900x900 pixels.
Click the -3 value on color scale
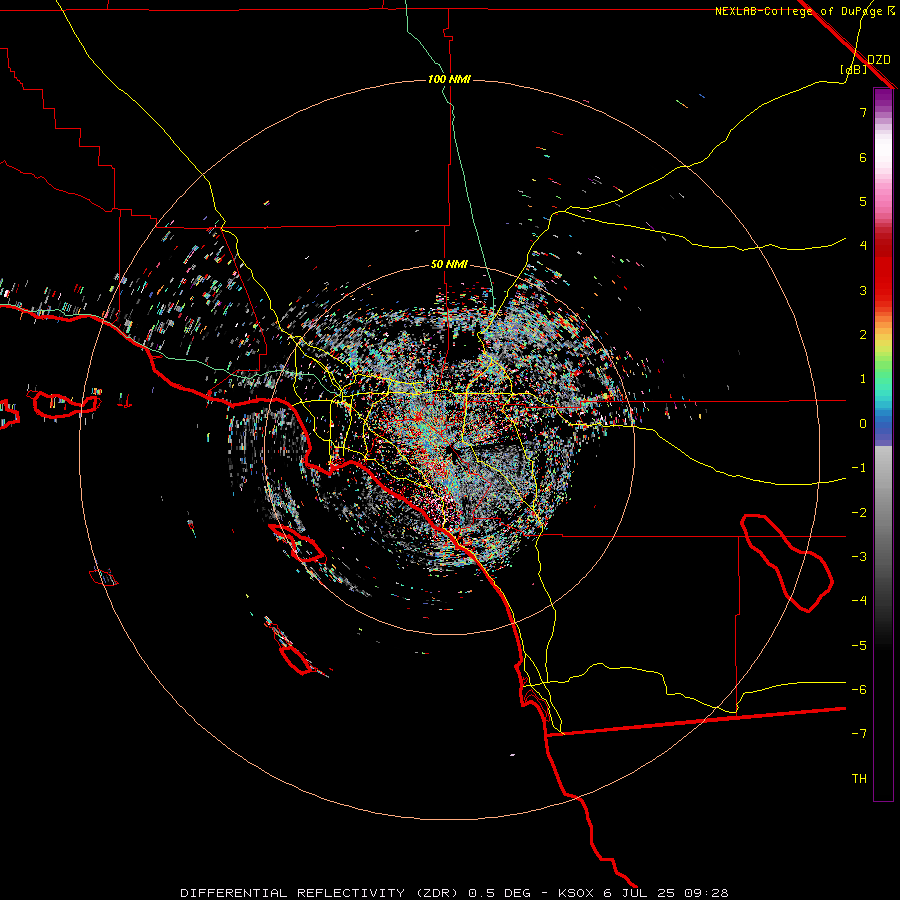(x=859, y=557)
